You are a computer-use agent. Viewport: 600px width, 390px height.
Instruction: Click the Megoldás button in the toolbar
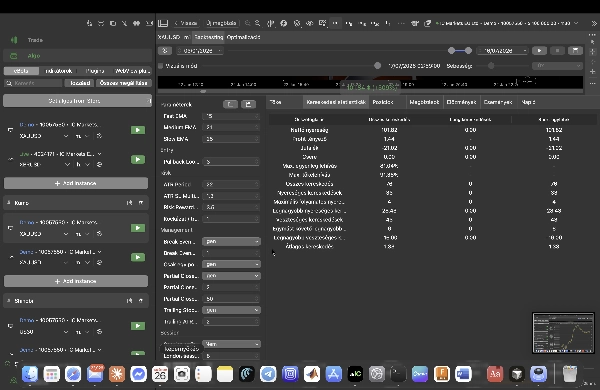[221, 23]
